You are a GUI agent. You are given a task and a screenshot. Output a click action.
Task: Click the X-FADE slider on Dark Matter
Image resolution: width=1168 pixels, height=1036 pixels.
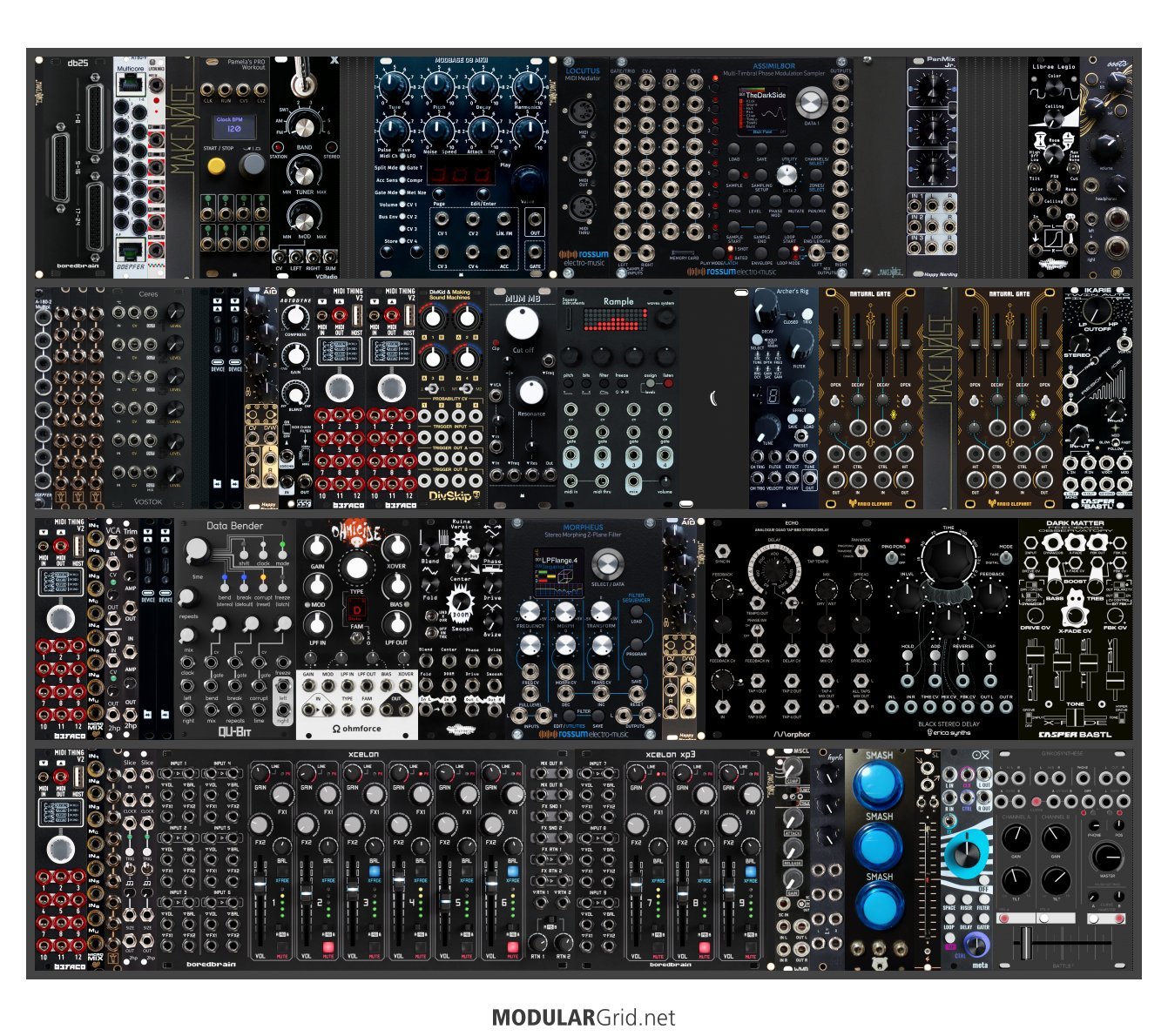1075,719
